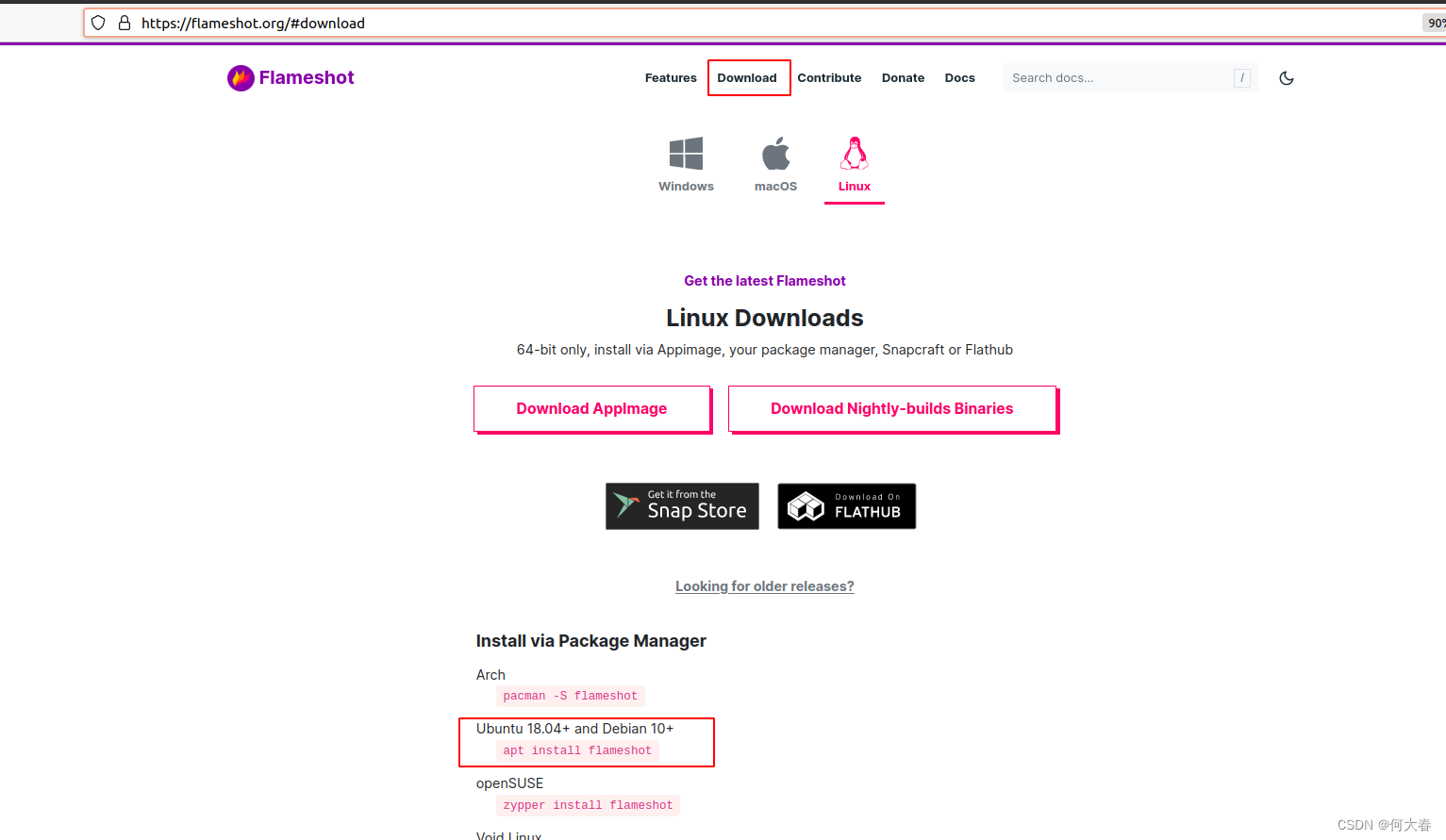Open the Contribute nav item

tap(829, 78)
